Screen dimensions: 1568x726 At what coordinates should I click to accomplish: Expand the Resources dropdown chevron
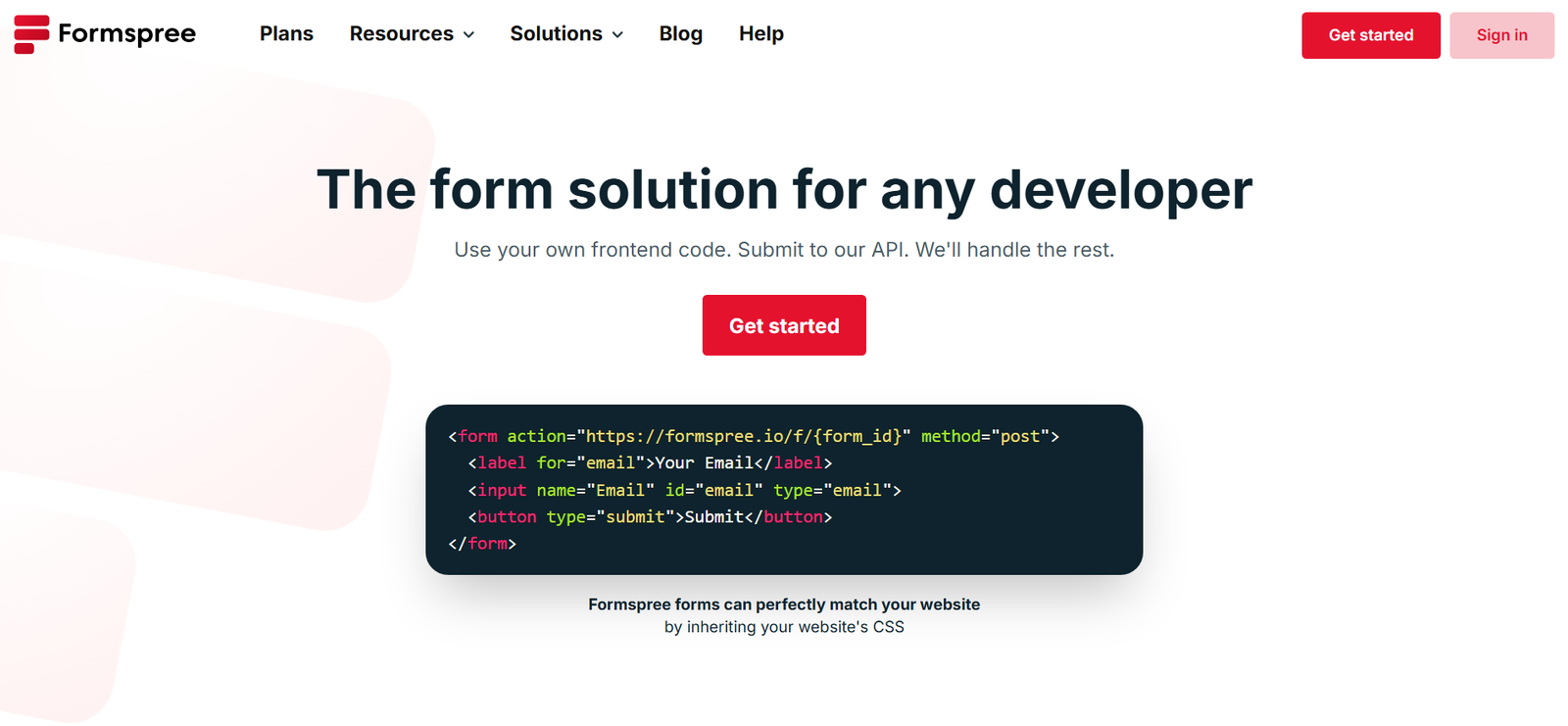click(x=468, y=35)
